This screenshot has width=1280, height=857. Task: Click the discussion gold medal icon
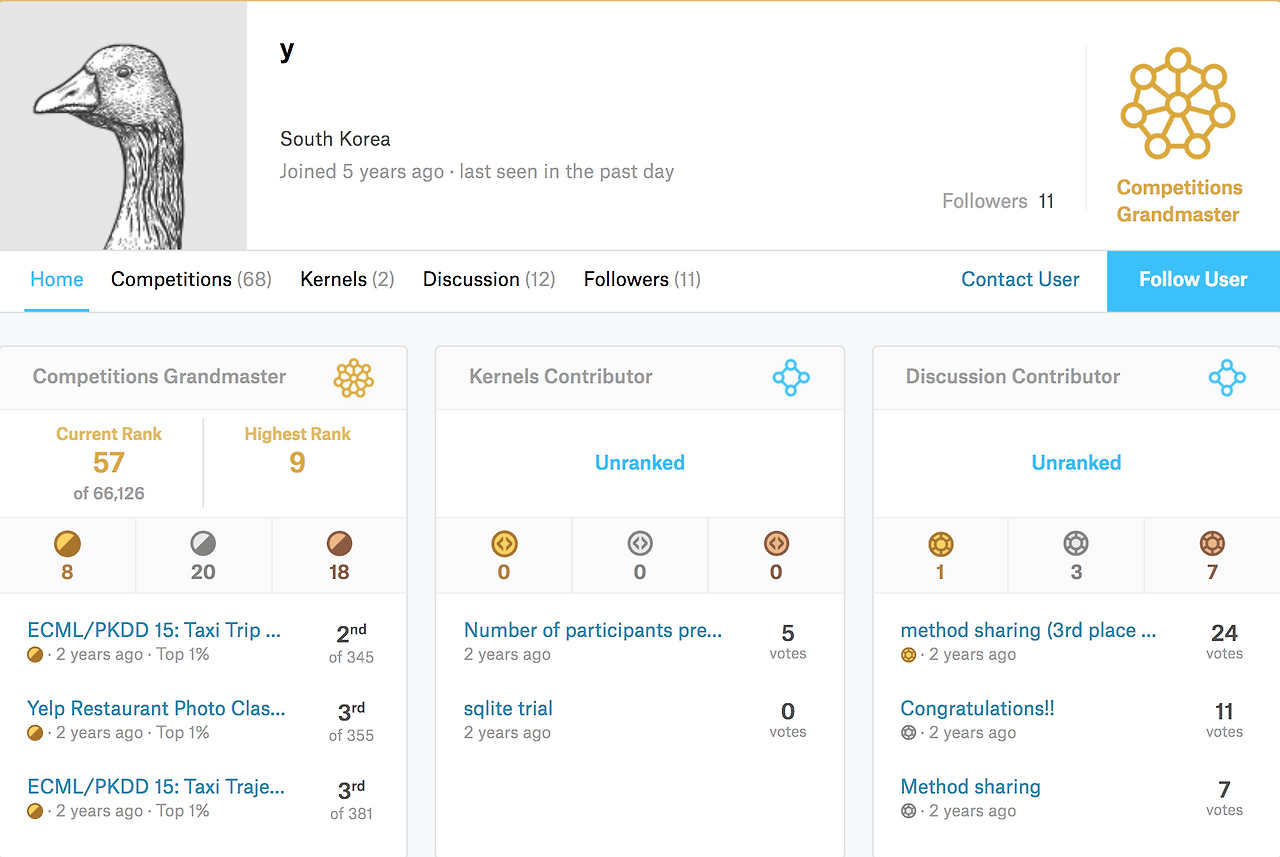(x=940, y=544)
